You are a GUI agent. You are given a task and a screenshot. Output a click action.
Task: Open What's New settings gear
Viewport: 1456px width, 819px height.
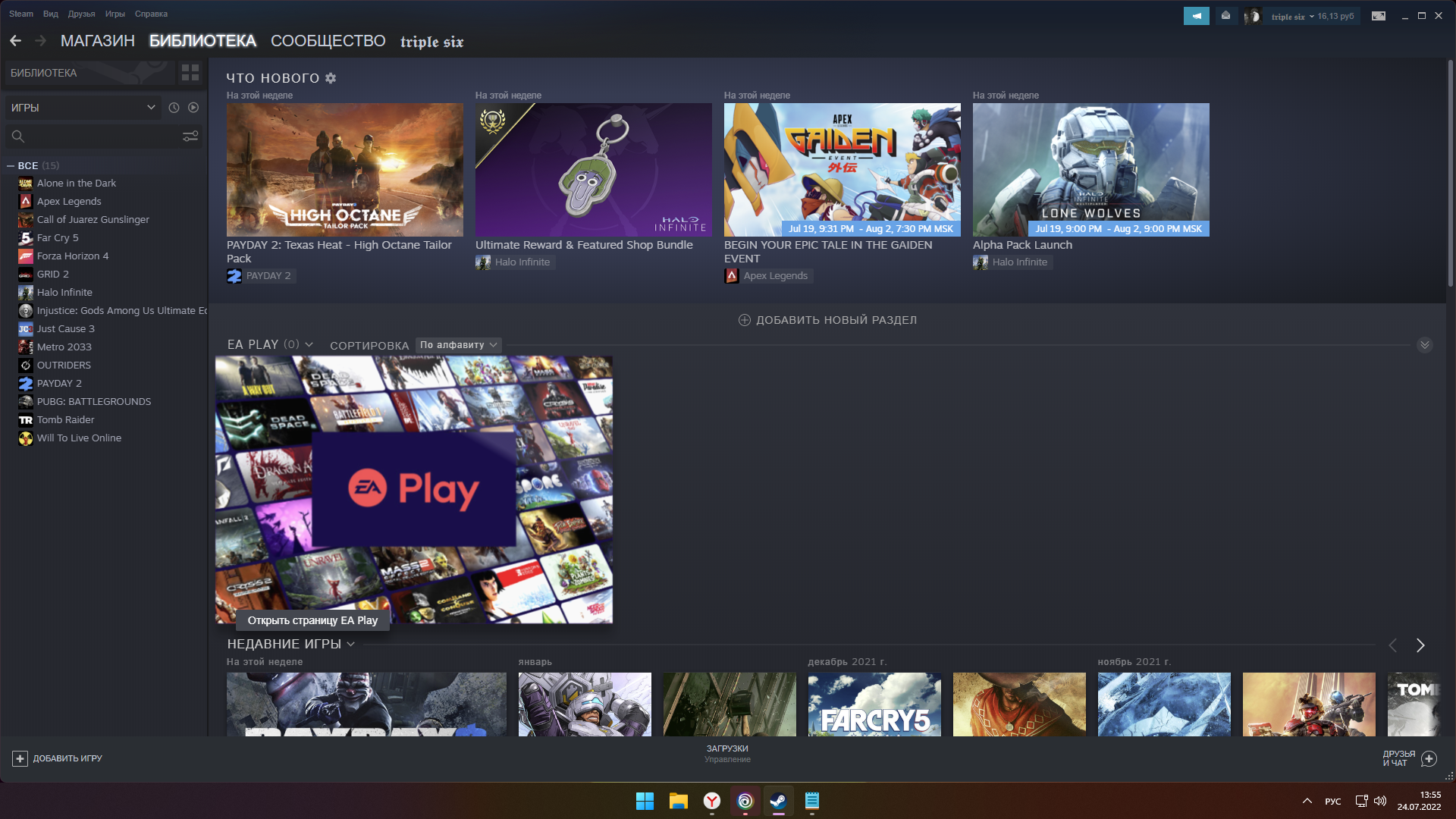(331, 78)
